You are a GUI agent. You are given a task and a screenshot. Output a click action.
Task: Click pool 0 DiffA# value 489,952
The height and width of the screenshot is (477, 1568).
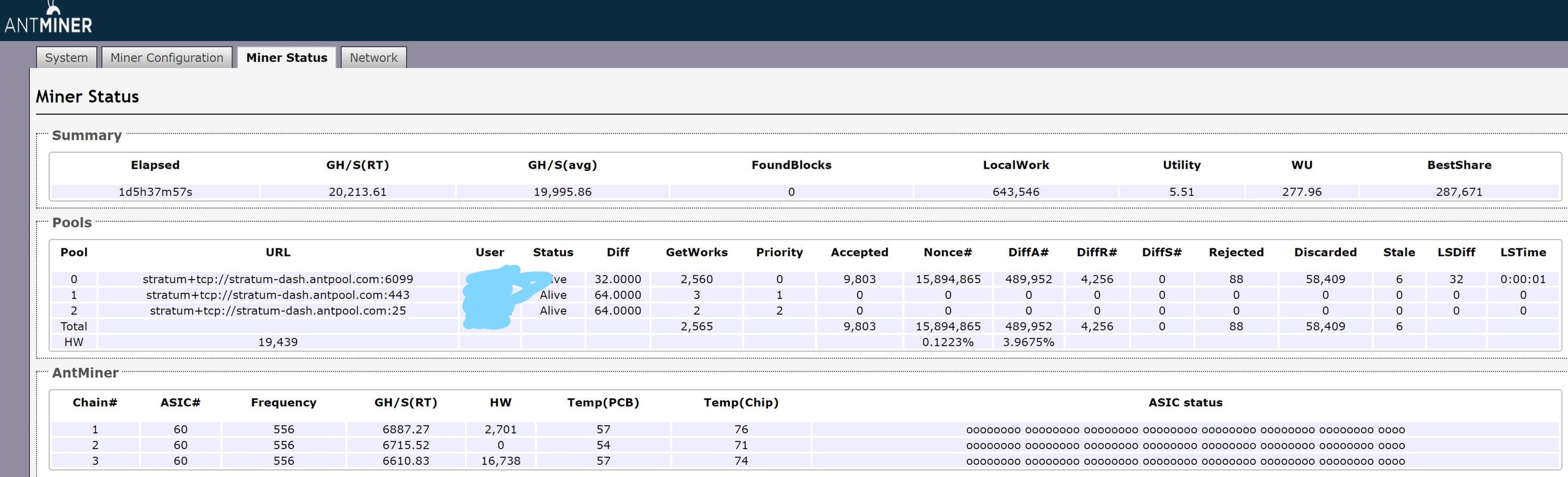click(x=1028, y=279)
